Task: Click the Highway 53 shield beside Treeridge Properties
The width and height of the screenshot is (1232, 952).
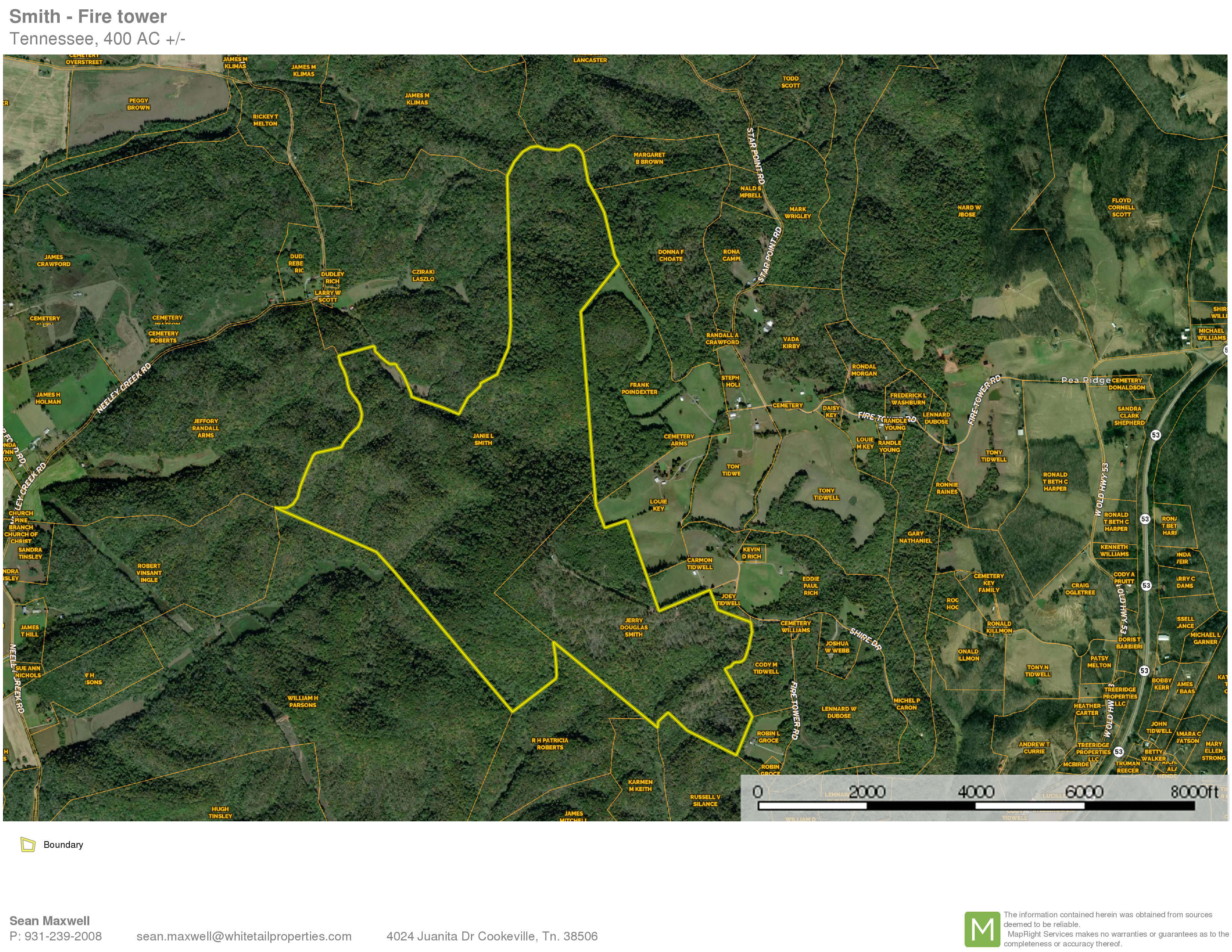Action: click(x=1118, y=752)
